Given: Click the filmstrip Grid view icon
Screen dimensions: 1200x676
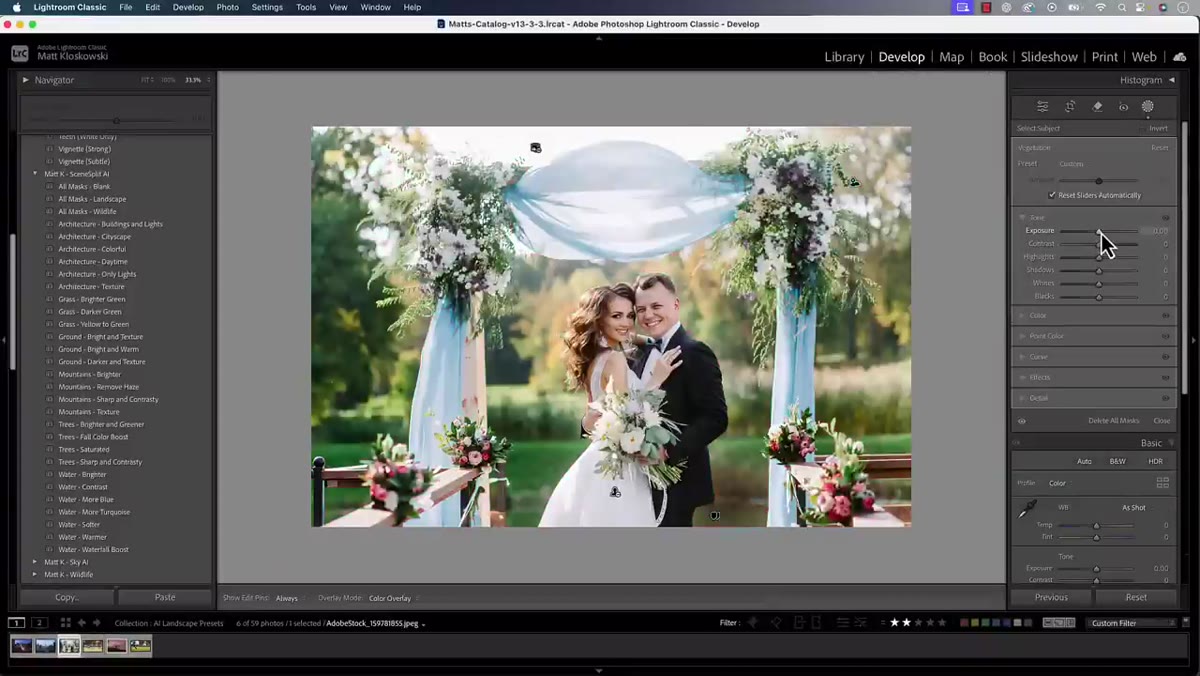Looking at the screenshot, I should [65, 623].
